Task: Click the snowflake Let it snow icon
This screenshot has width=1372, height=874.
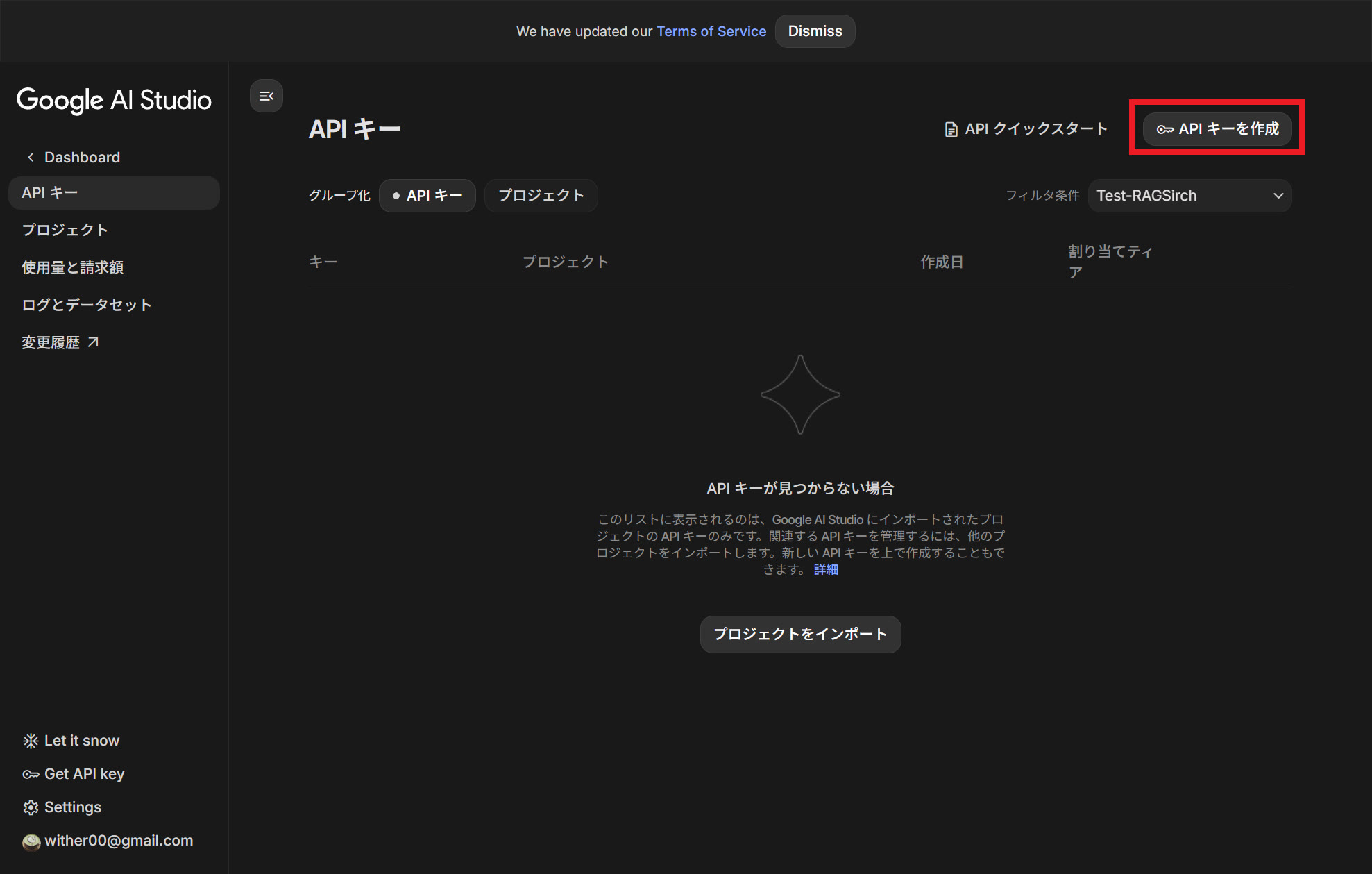Action: tap(31, 741)
